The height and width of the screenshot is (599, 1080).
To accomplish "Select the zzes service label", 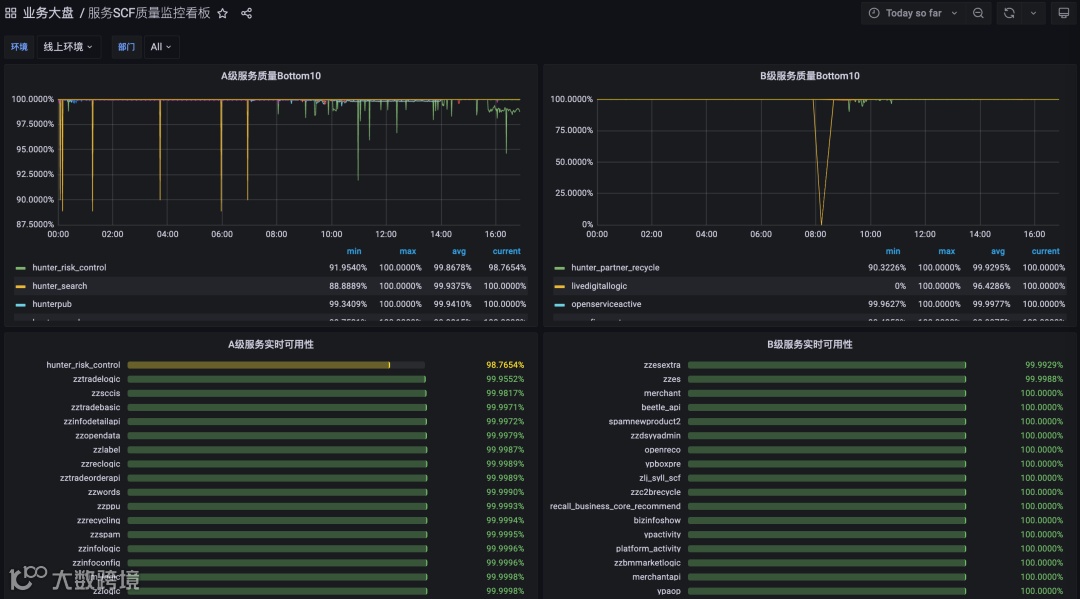I will click(x=672, y=379).
